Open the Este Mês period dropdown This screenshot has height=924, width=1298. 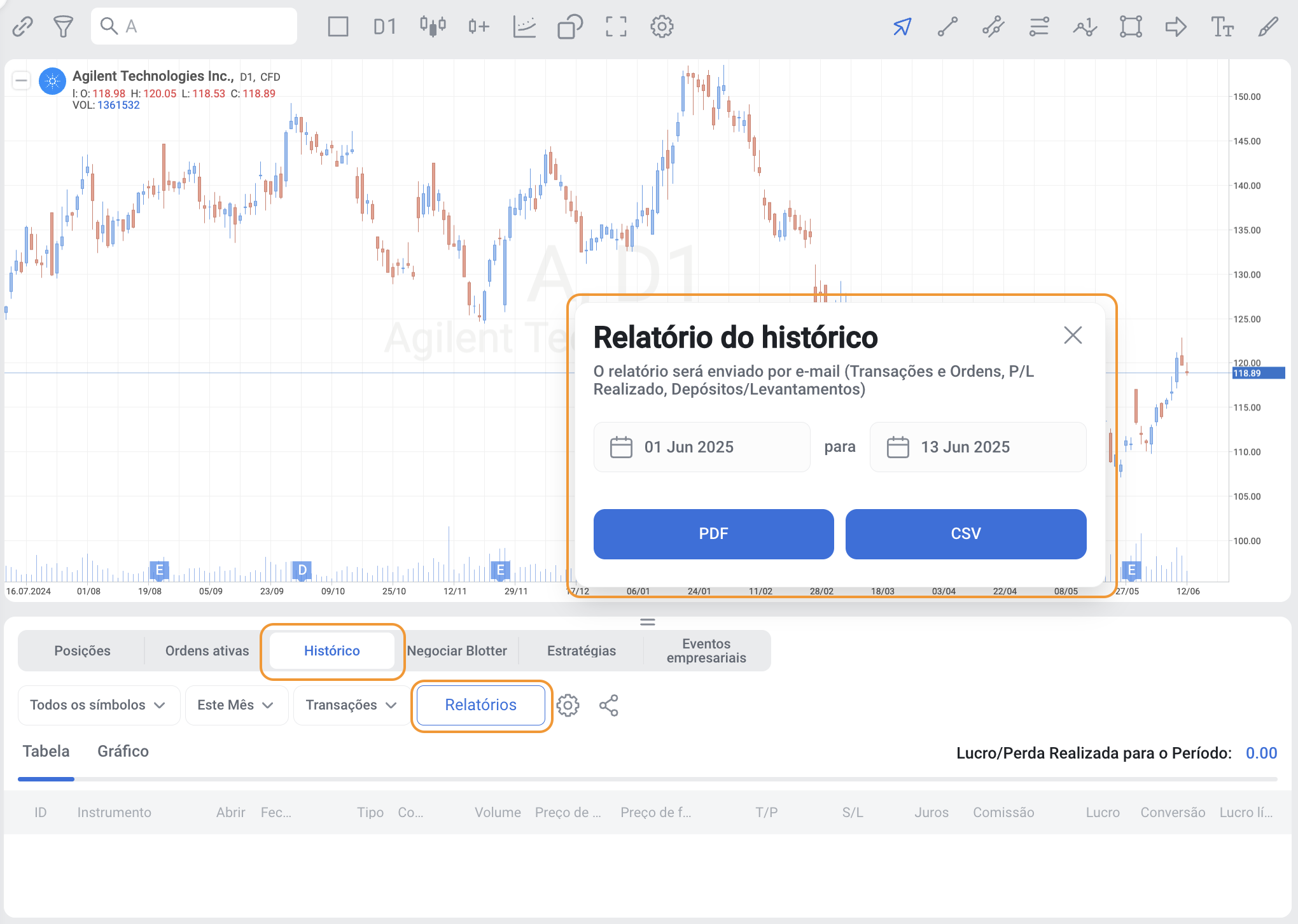click(x=236, y=705)
